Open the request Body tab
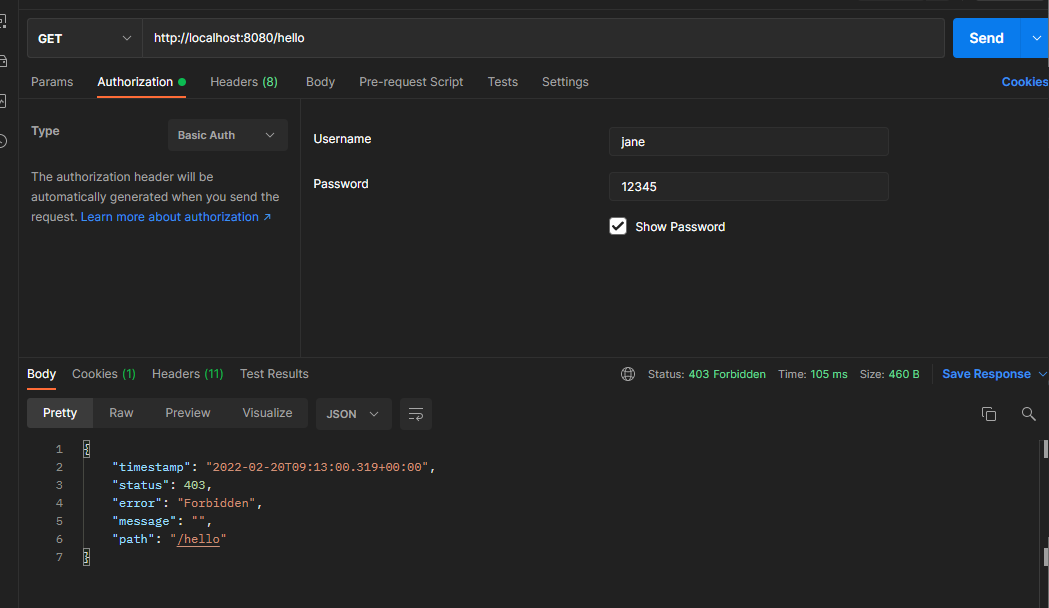The height and width of the screenshot is (608, 1049). tap(320, 82)
